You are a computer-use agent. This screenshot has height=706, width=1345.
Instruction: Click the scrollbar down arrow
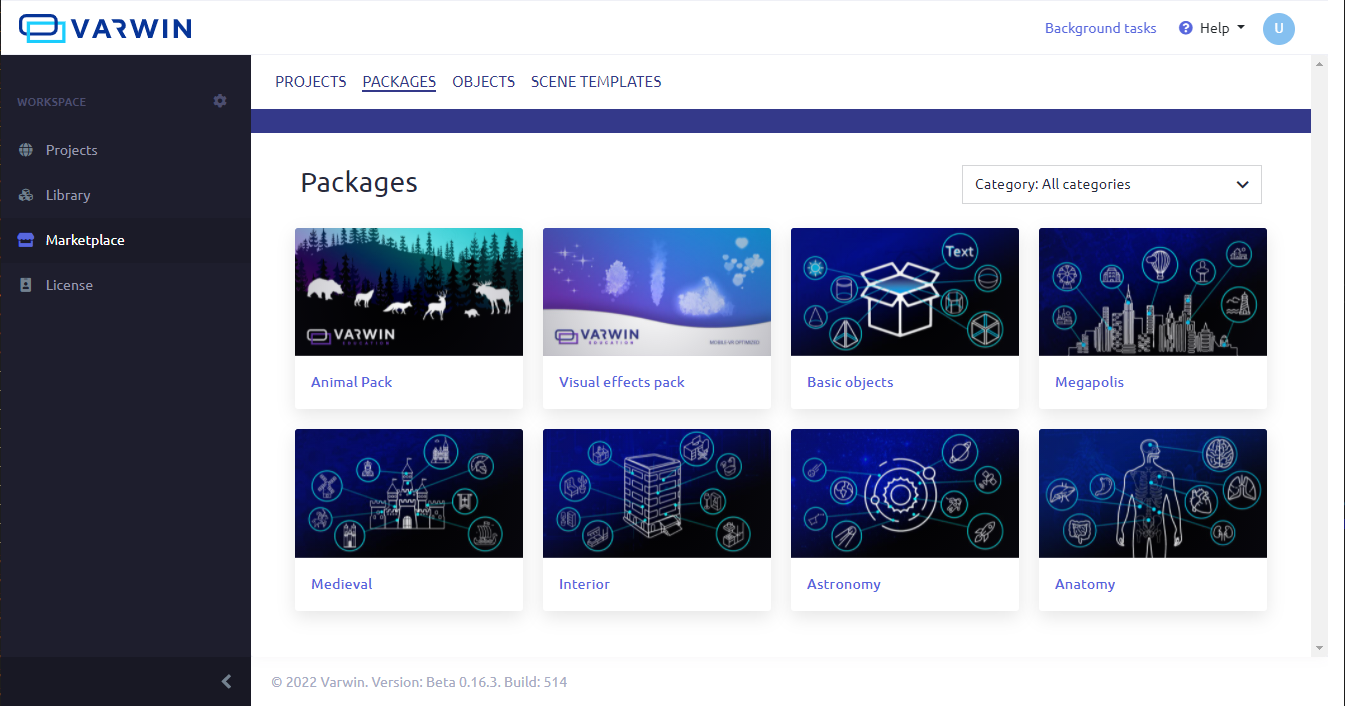point(1318,648)
